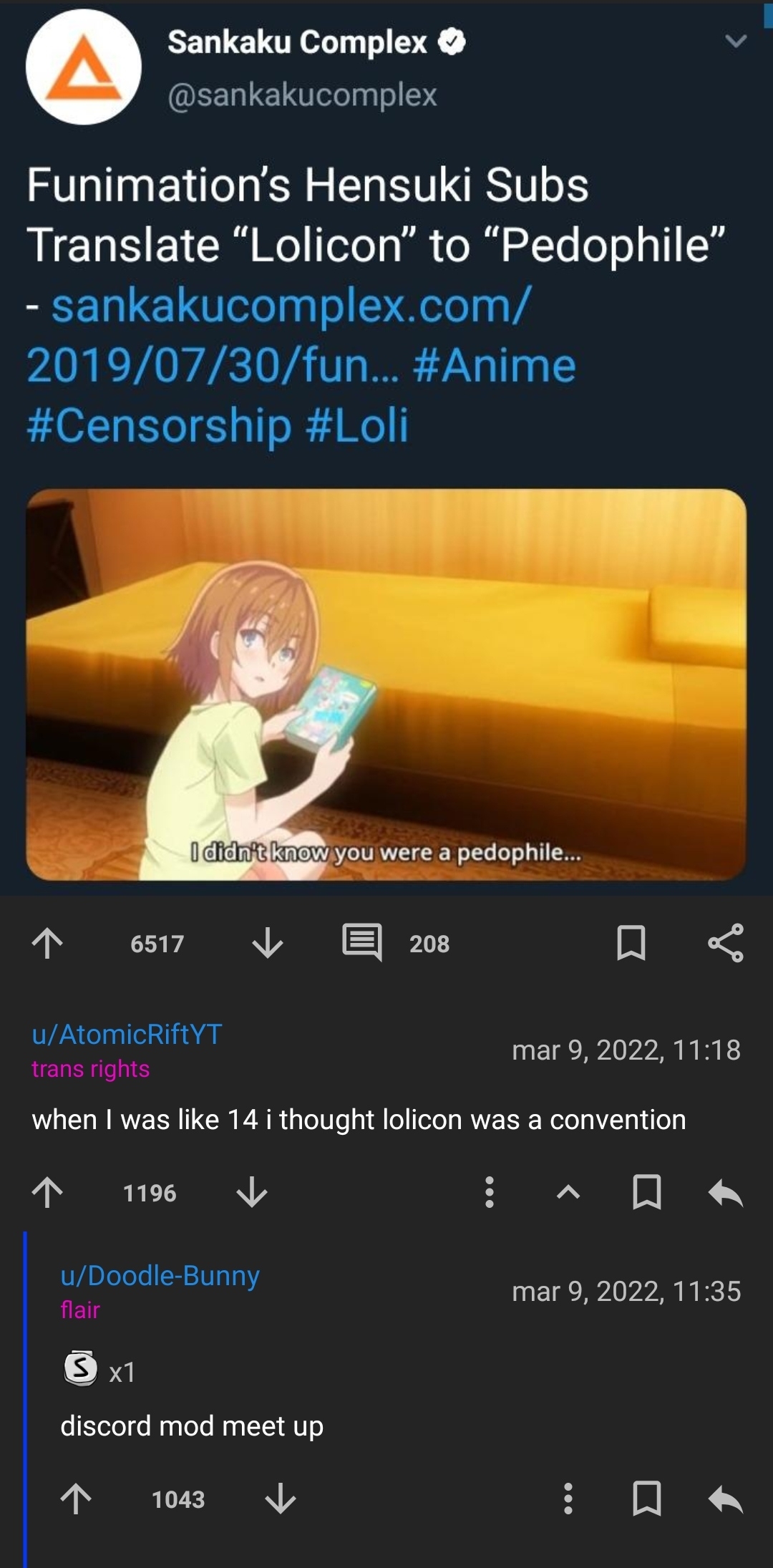Image resolution: width=773 pixels, height=1568 pixels.
Task: Open the anime screenshot image
Action: [x=386, y=684]
